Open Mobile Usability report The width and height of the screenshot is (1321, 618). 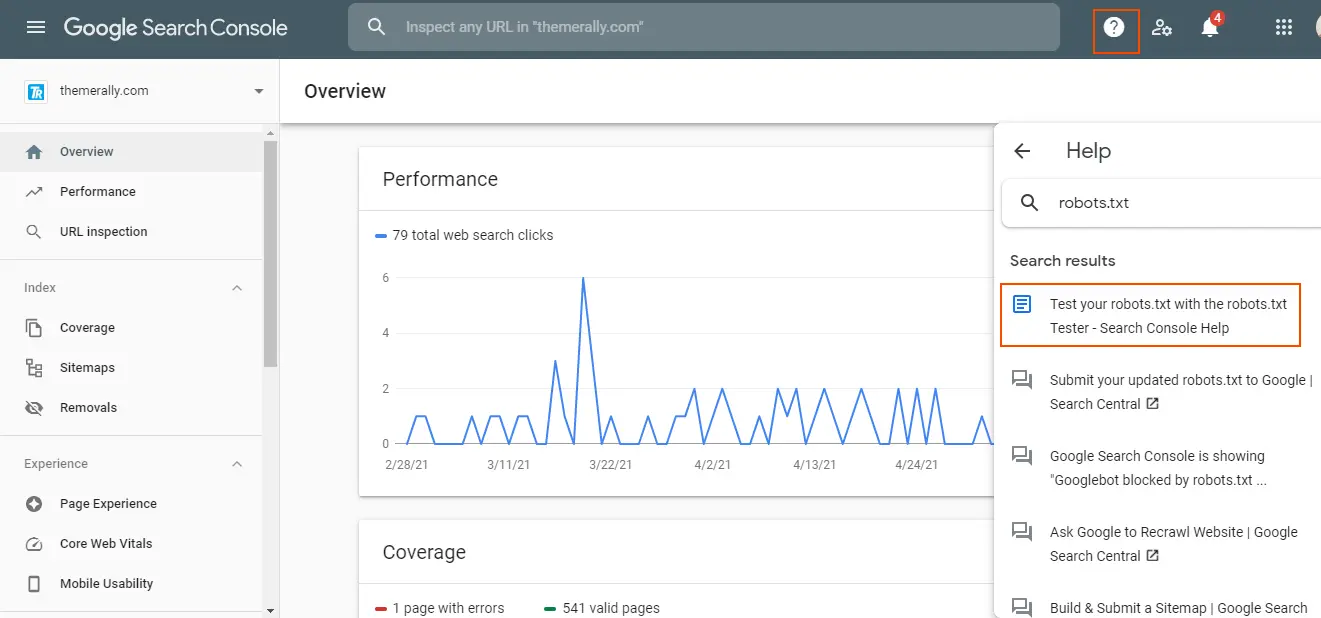coord(131,584)
